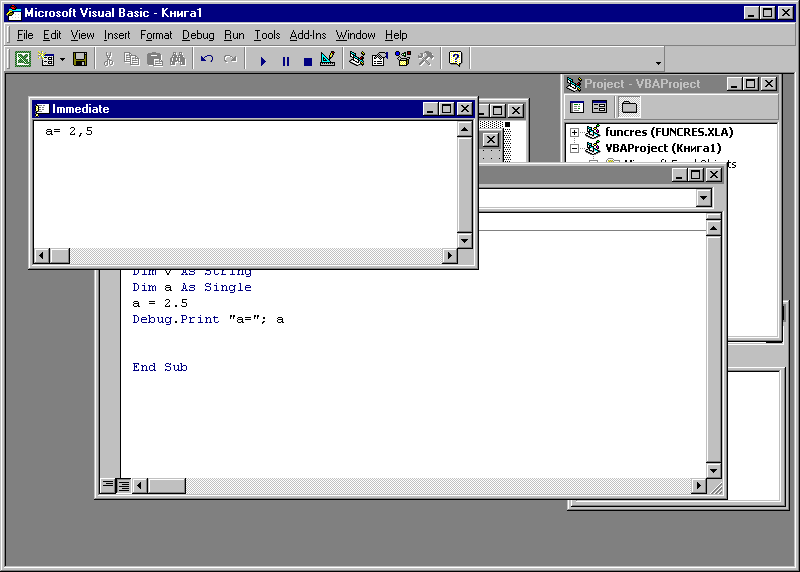Click the Paste clipboard icon

pos(155,59)
